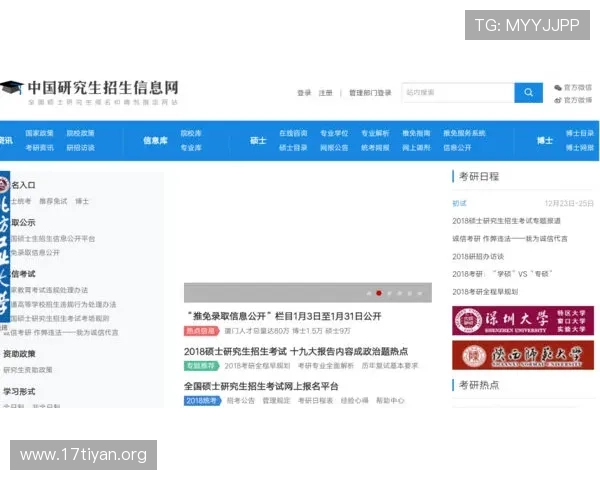Image resolution: width=600 pixels, height=480 pixels.
Task: Open 专业解析 in navigation bar
Action: tap(375, 133)
